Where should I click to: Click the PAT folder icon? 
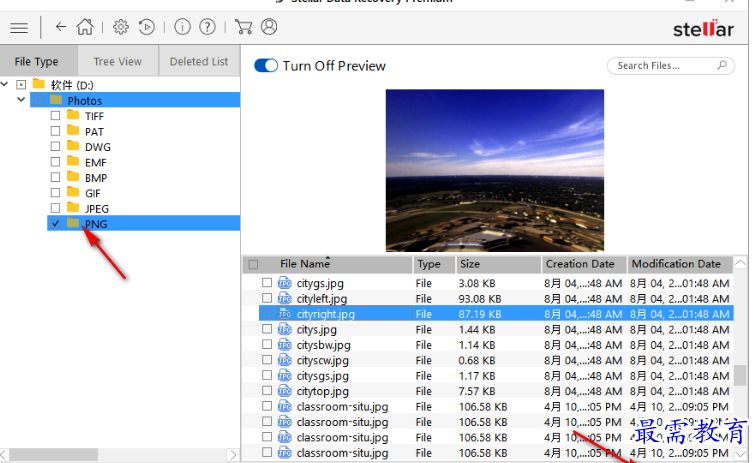[x=73, y=131]
